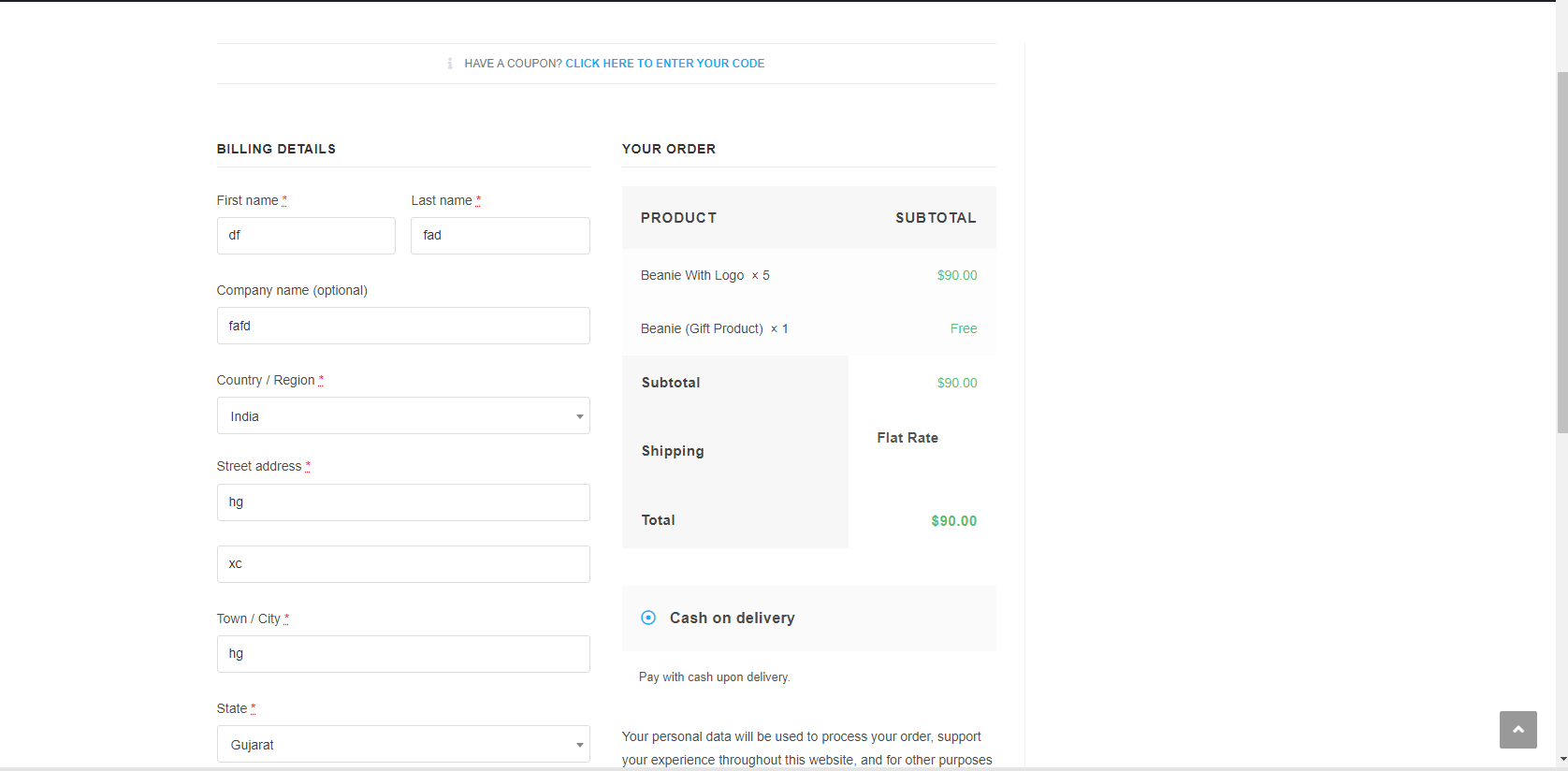Click the Cash on delivery label
The height and width of the screenshot is (771, 1568).
tap(732, 618)
